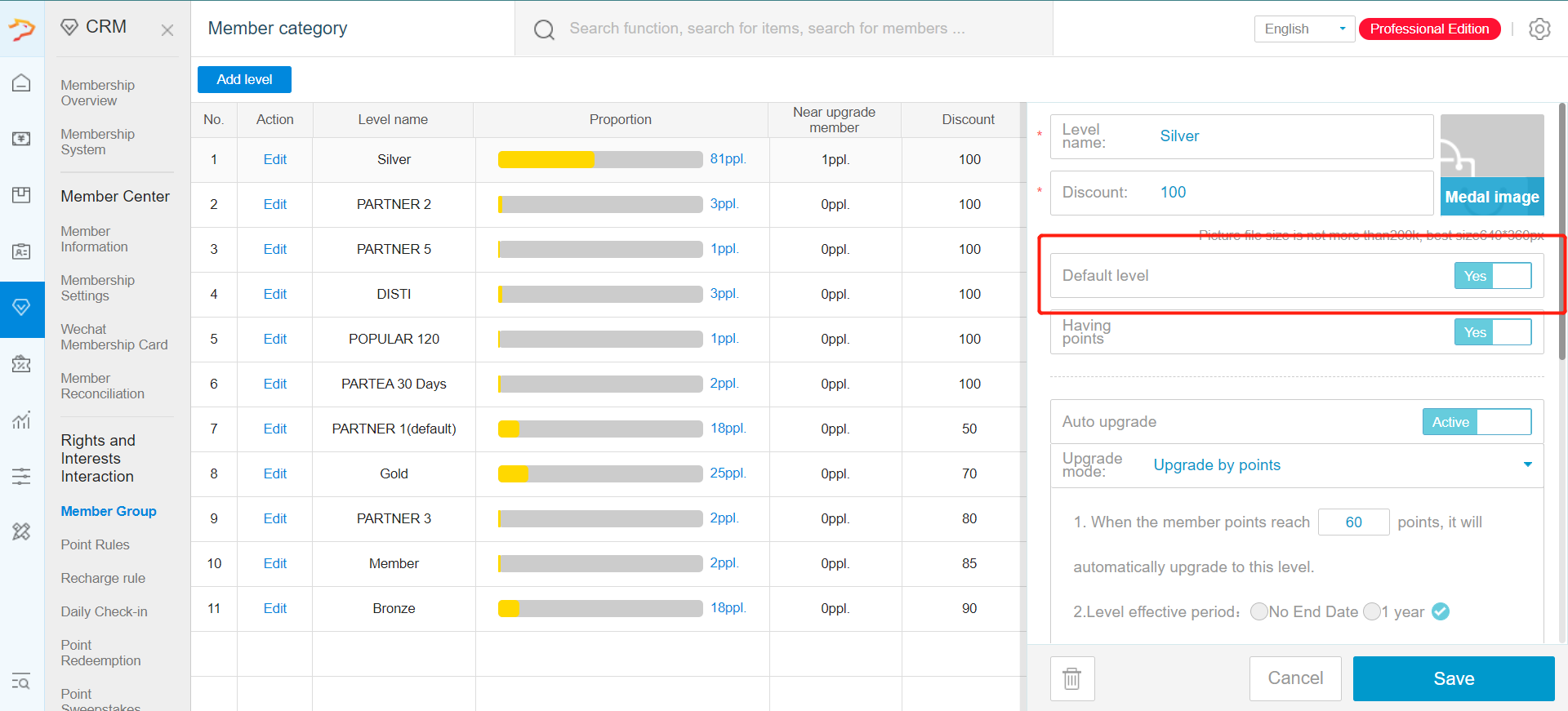
Task: Click the Professional Edition badge
Action: point(1429,29)
